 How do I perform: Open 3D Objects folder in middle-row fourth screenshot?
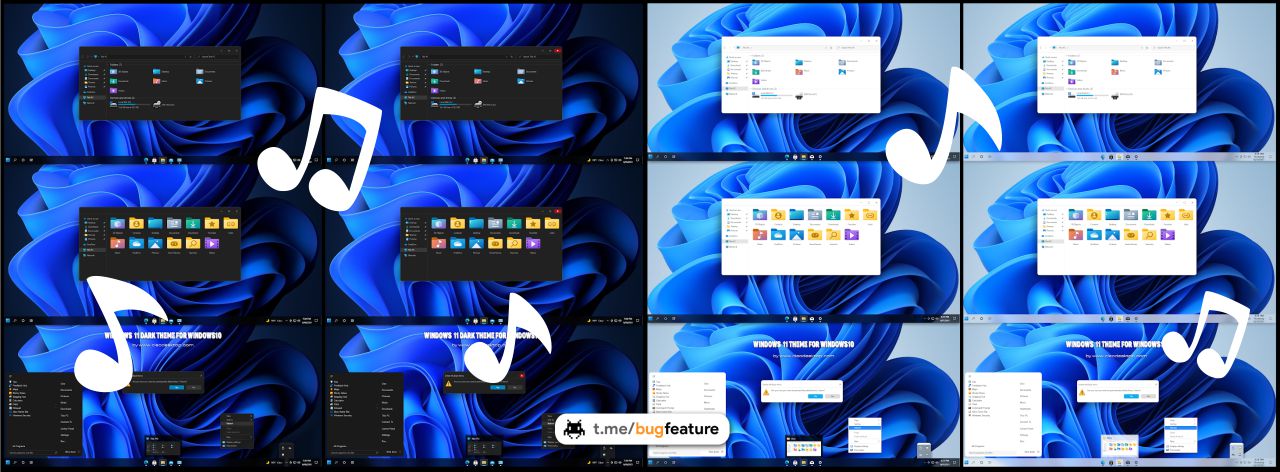click(x=1076, y=214)
